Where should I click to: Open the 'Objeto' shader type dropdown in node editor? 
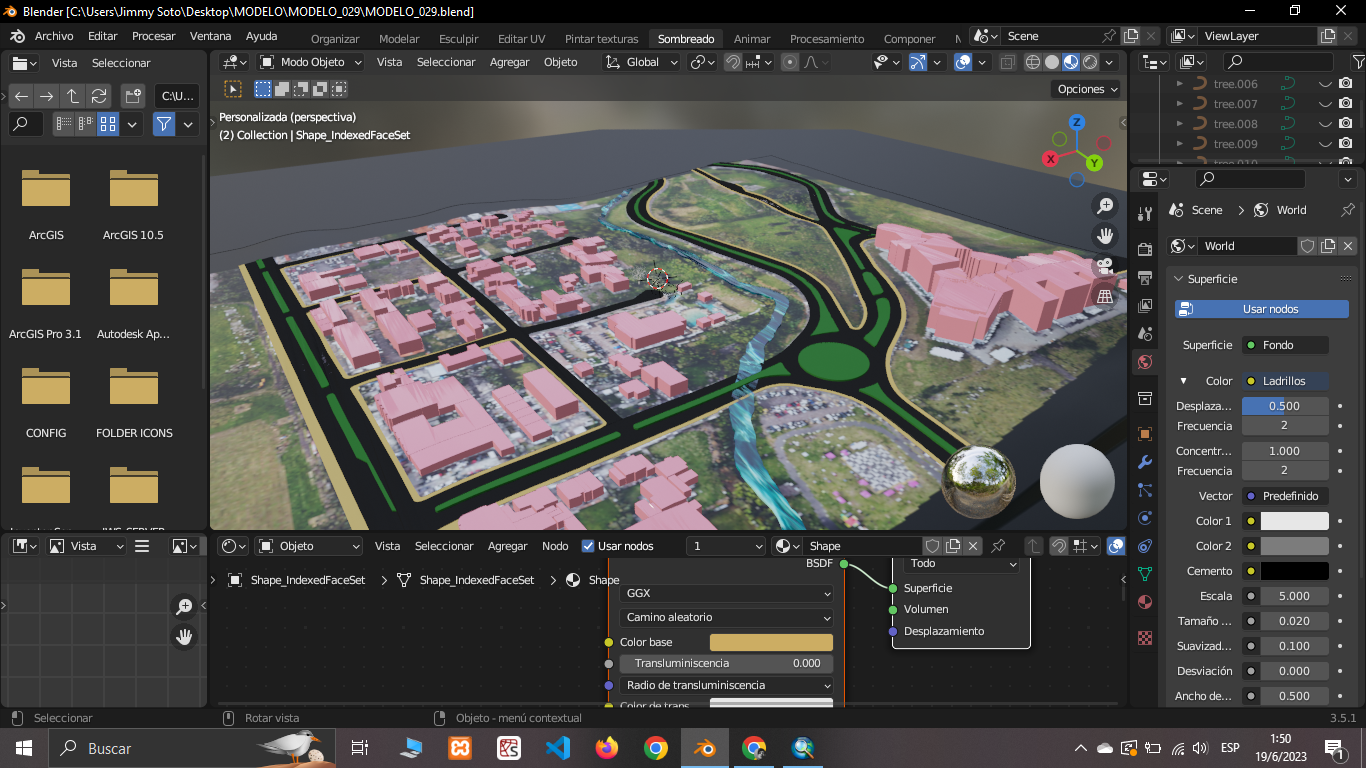pyautogui.click(x=309, y=546)
